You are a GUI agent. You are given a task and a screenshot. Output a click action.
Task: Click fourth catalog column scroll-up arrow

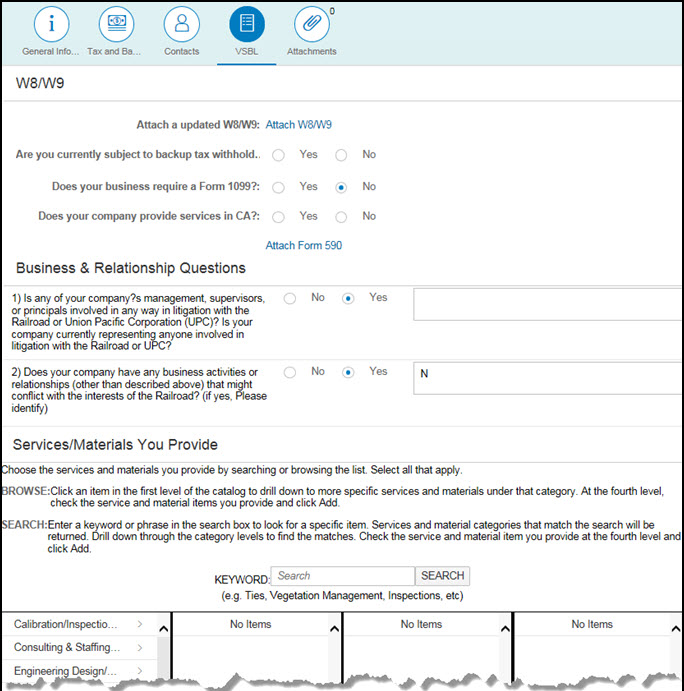coord(676,629)
